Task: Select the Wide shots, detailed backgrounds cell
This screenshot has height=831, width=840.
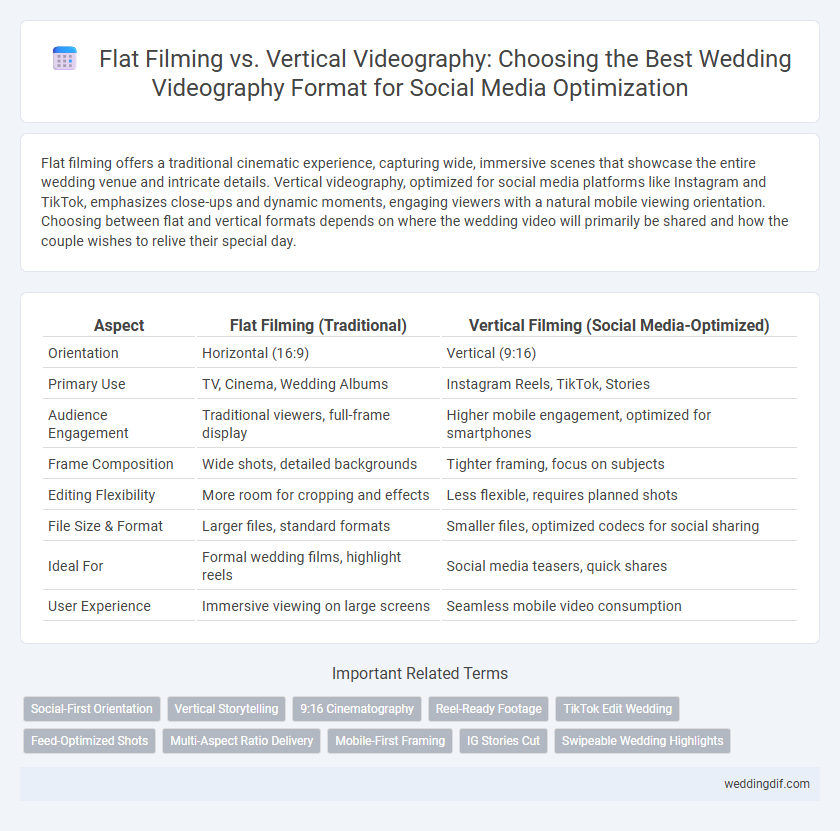Action: (318, 464)
